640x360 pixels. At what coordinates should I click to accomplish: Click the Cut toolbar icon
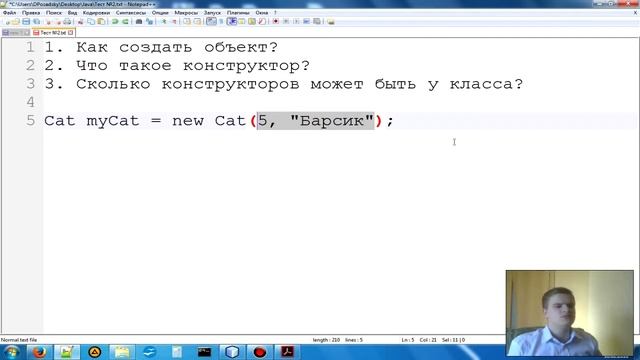[x=80, y=21]
